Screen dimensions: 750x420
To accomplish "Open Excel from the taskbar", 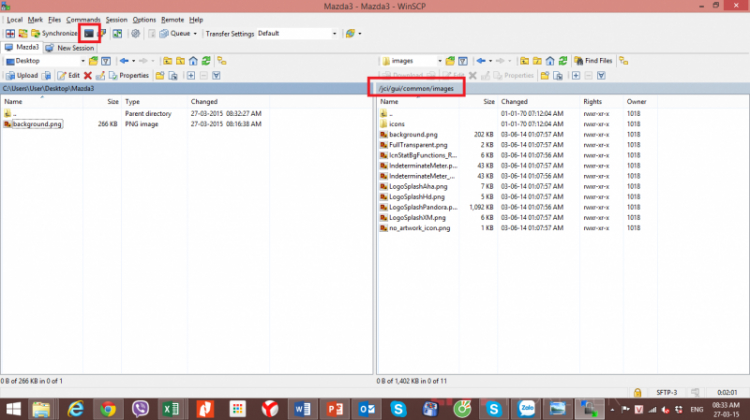I will pos(171,409).
